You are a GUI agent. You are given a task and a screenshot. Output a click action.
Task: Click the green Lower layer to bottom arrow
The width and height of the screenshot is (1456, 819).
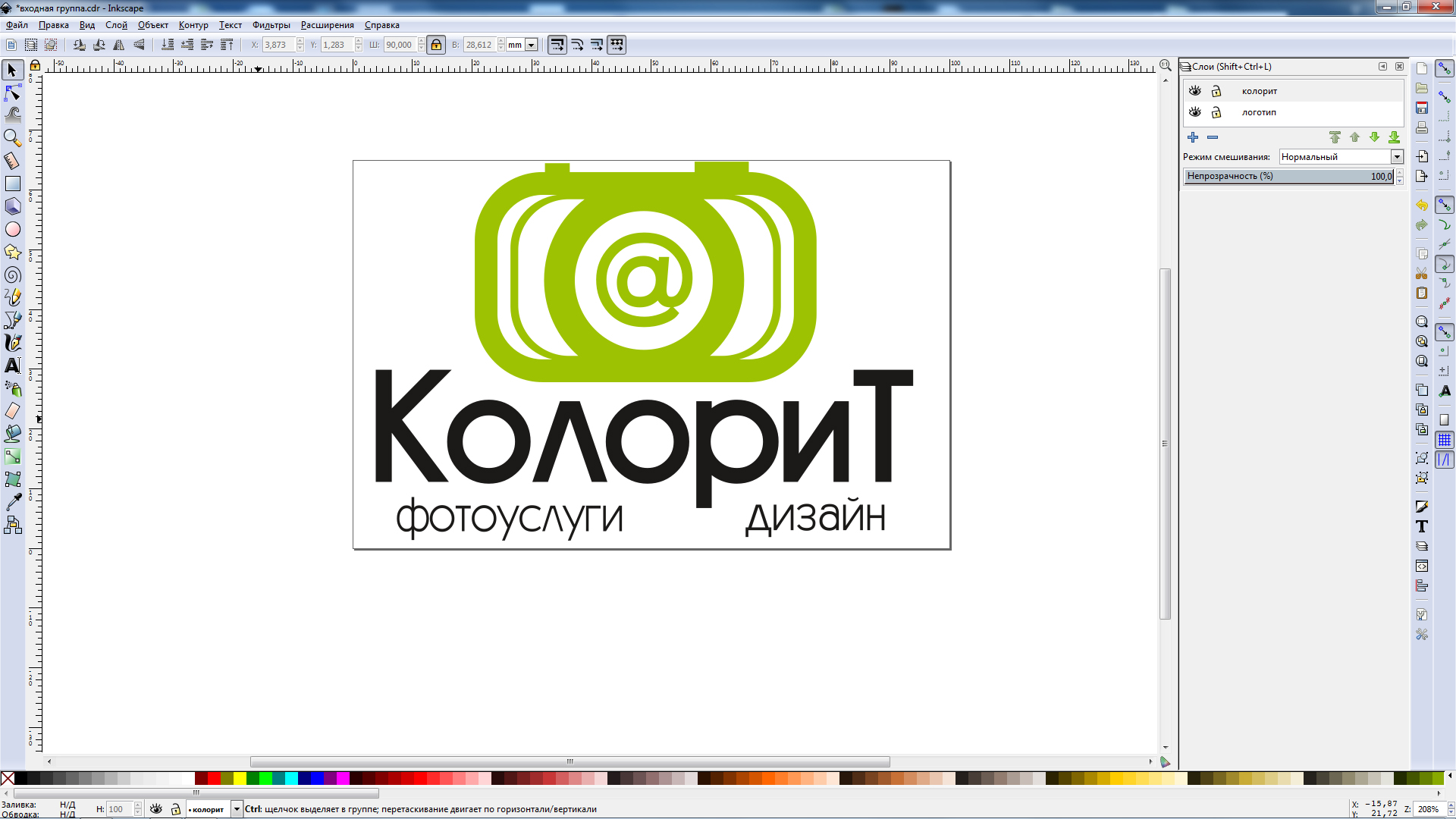[1394, 137]
